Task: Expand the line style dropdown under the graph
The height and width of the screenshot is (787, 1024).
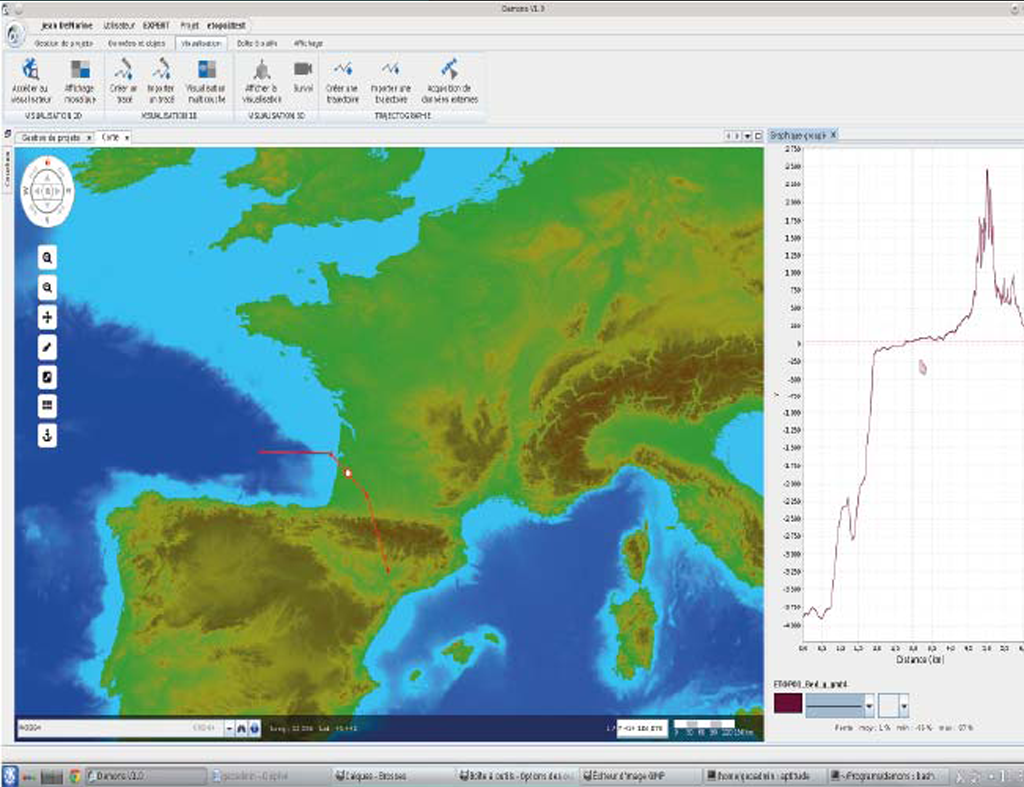Action: (x=868, y=706)
